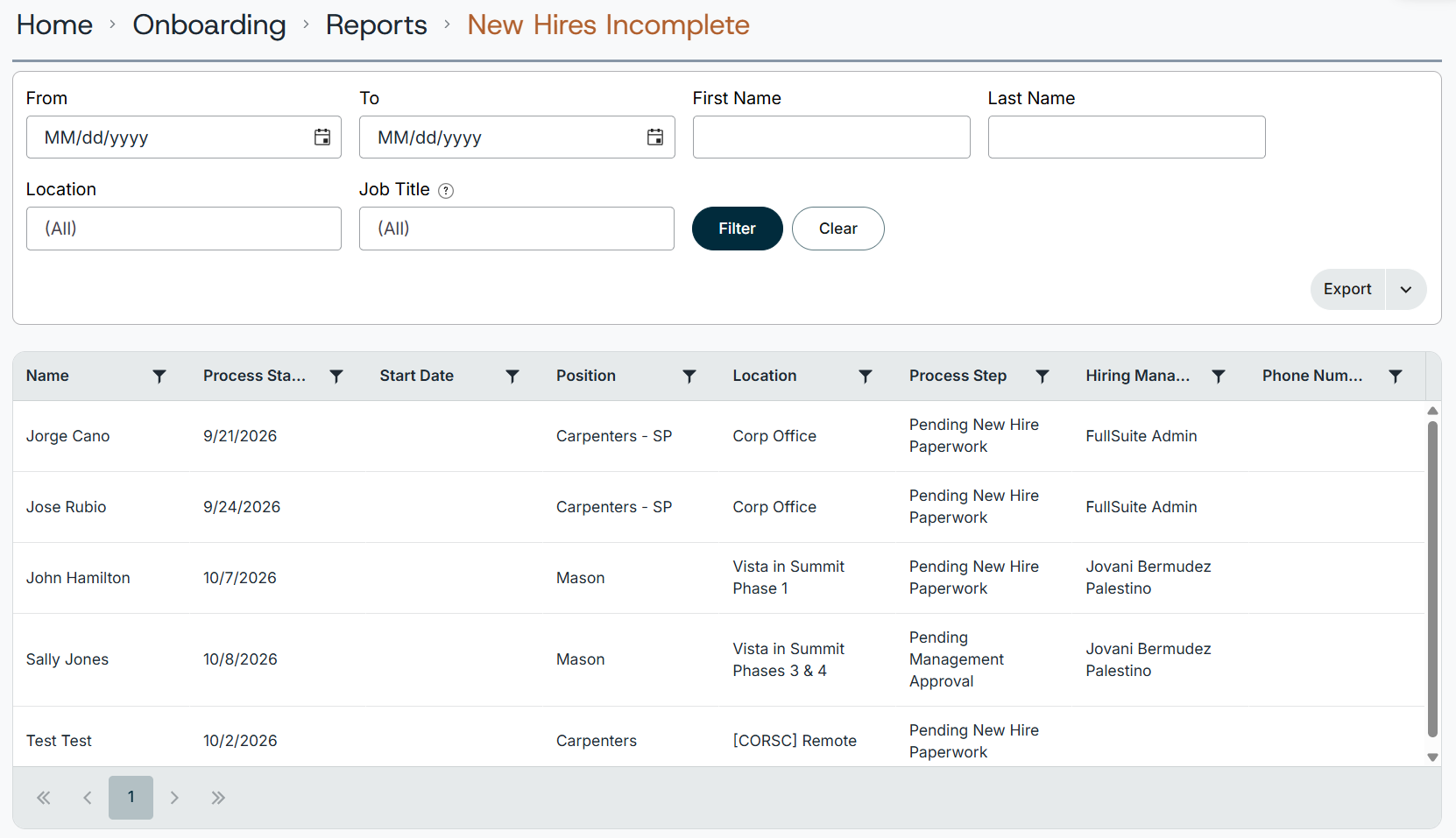The height and width of the screenshot is (838, 1456).
Task: Click the table vertical scrollbar thumb
Action: pos(1432,579)
